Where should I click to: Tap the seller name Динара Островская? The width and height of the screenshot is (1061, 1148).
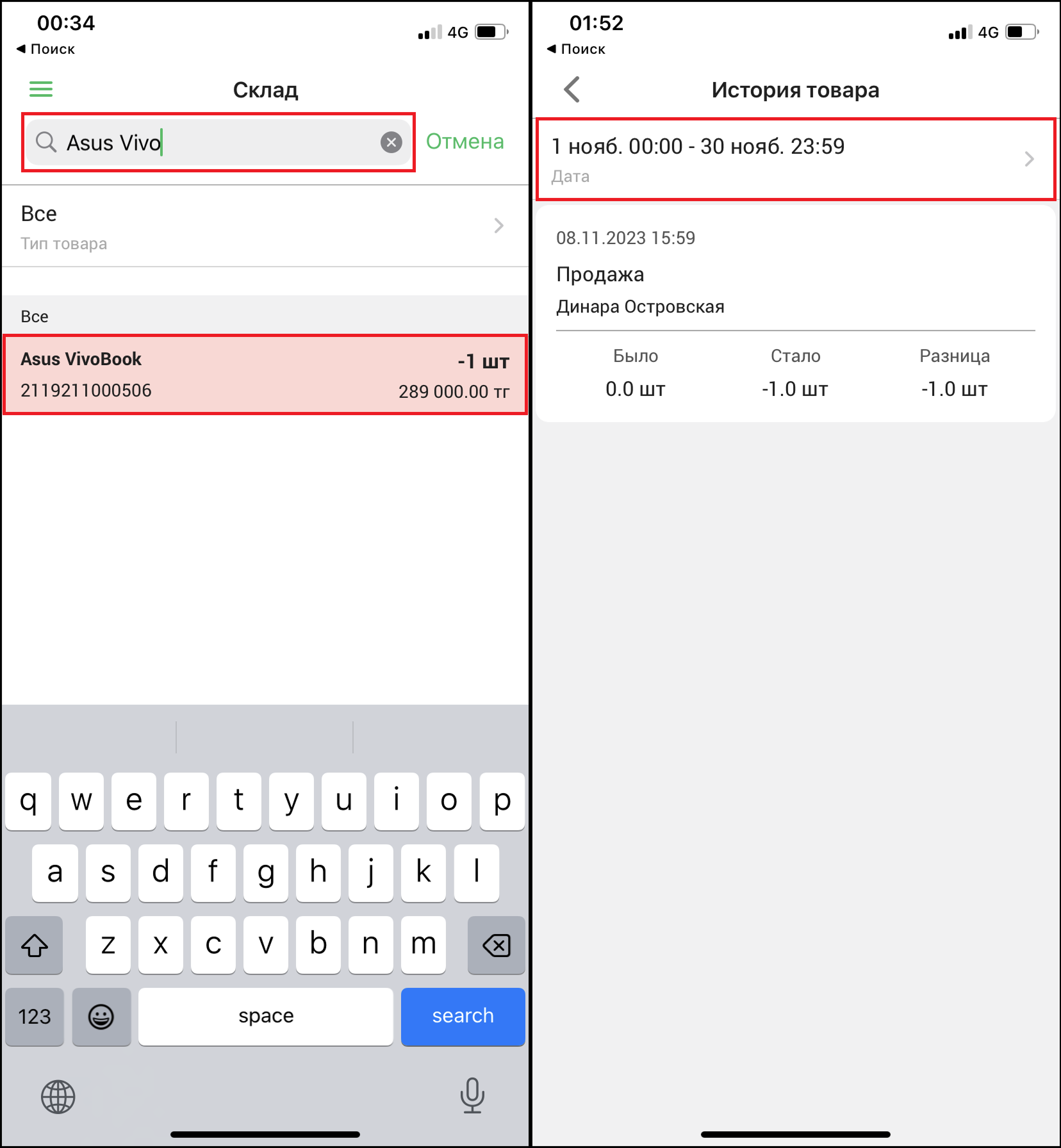point(640,307)
